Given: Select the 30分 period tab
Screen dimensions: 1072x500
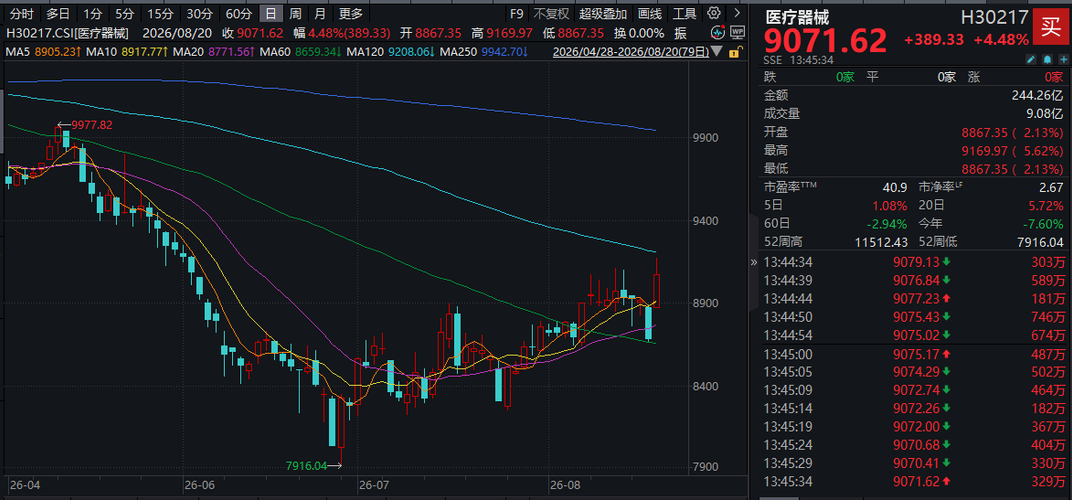Looking at the screenshot, I should click(x=200, y=13).
